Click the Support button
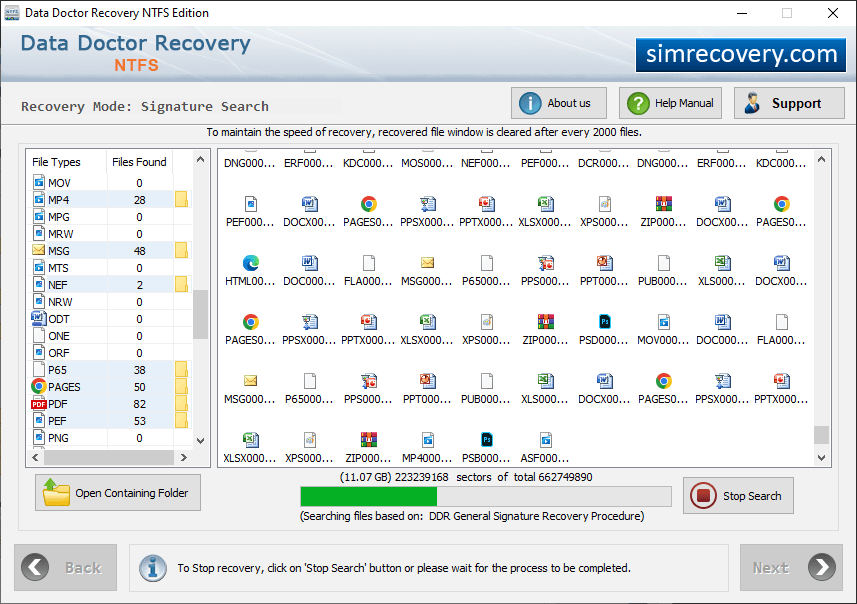Viewport: 857px width, 604px height. [789, 103]
